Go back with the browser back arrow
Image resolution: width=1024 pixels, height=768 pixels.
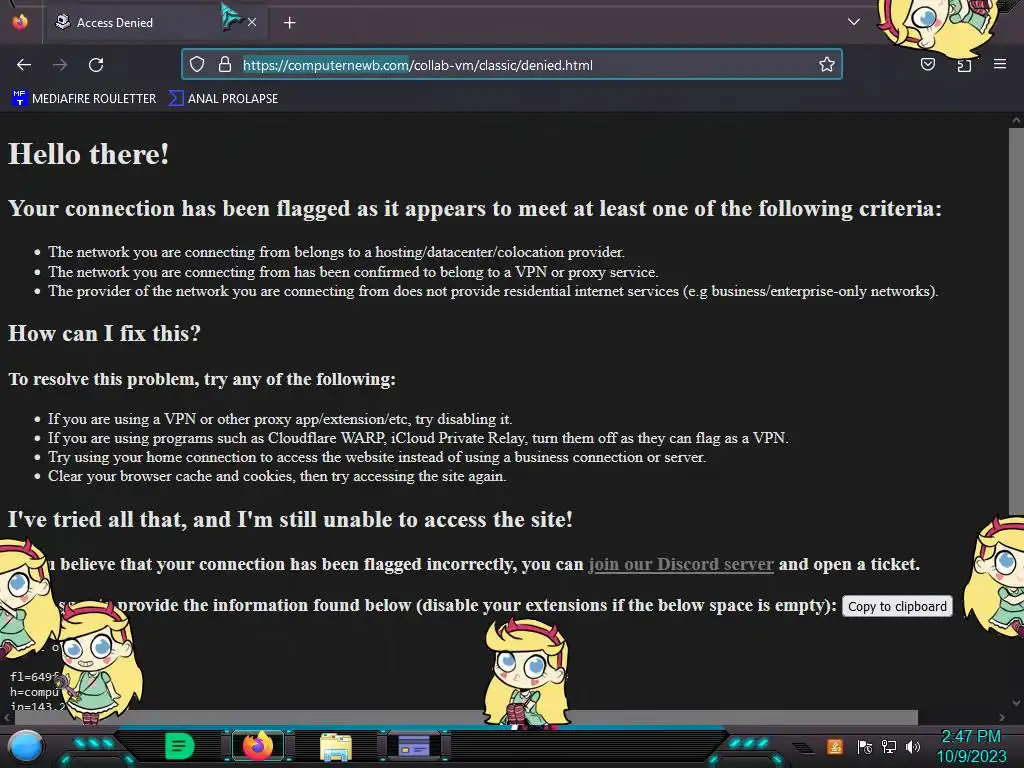(x=24, y=65)
